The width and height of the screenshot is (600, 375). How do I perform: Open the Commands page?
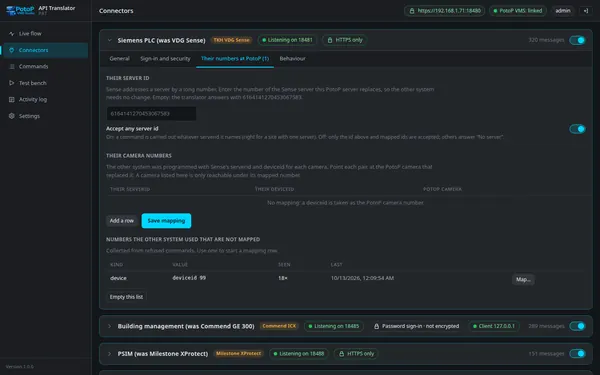point(45,67)
